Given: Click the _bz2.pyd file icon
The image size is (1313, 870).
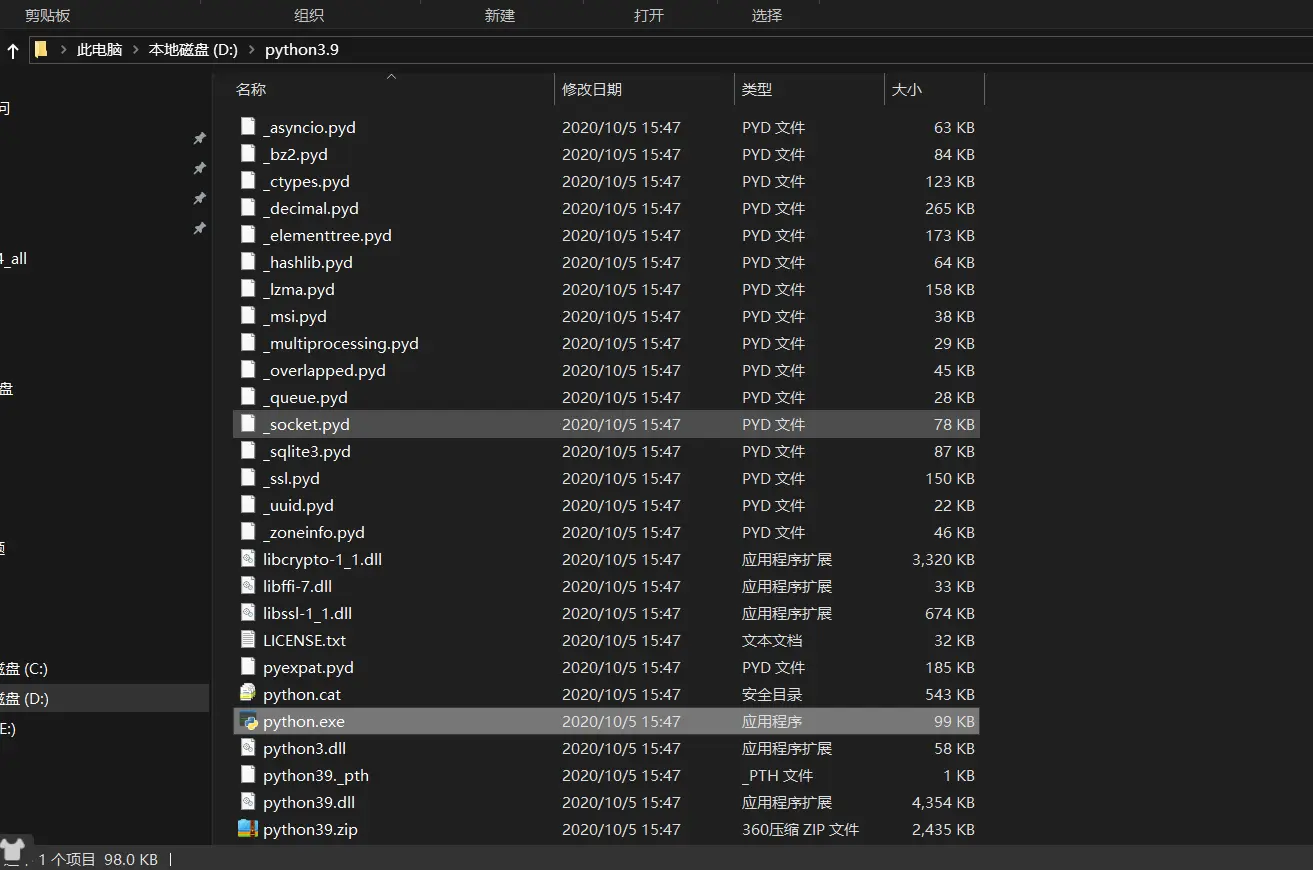Looking at the screenshot, I should tap(248, 154).
